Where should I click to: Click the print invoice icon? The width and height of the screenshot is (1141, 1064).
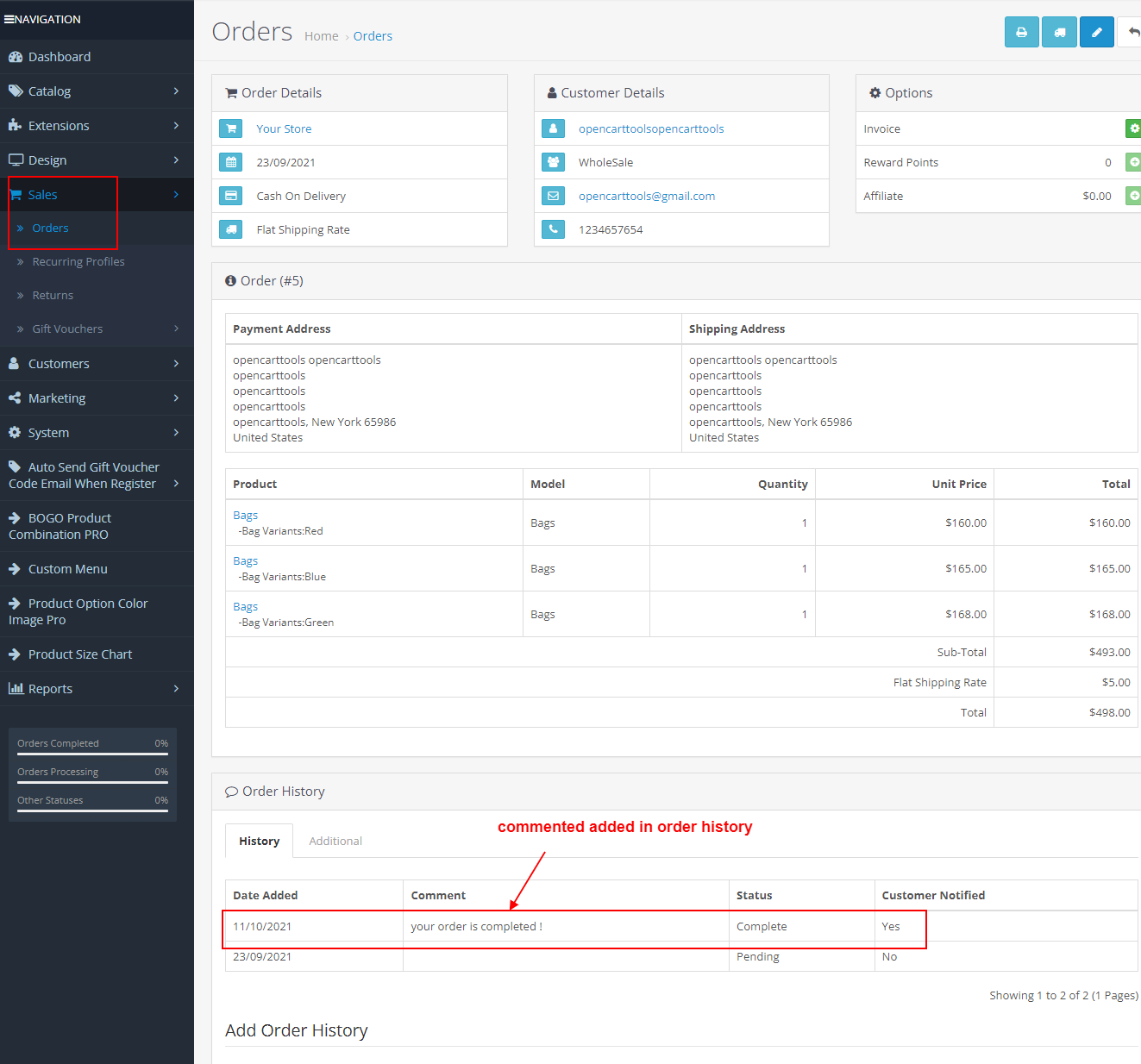point(1021,31)
